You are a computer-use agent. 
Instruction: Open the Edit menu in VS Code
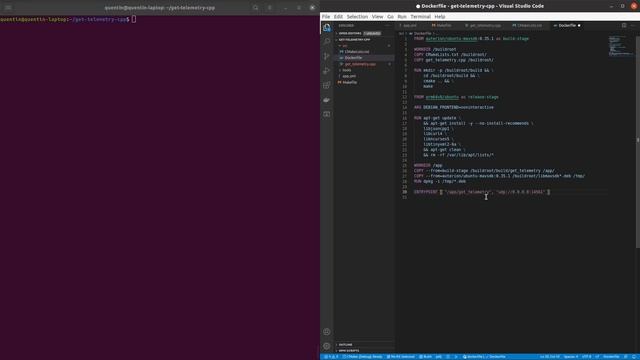tap(338, 17)
